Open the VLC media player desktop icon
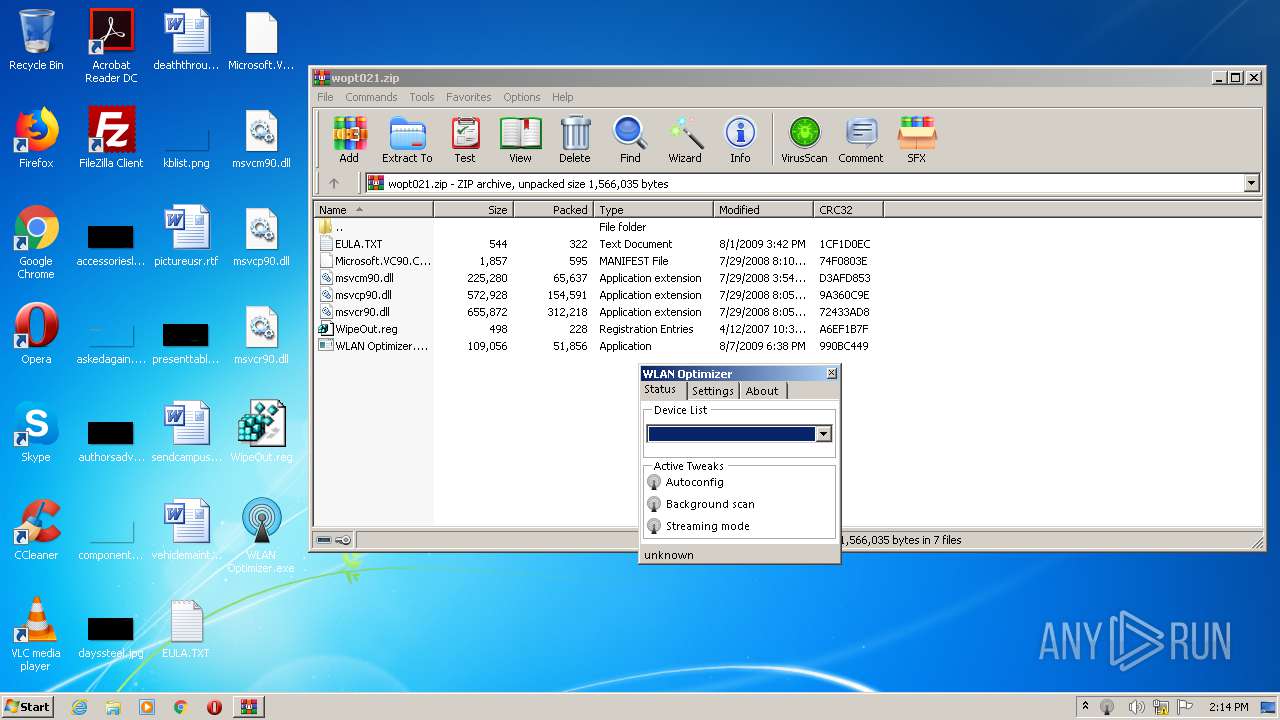Image resolution: width=1280 pixels, height=720 pixels. (36, 635)
